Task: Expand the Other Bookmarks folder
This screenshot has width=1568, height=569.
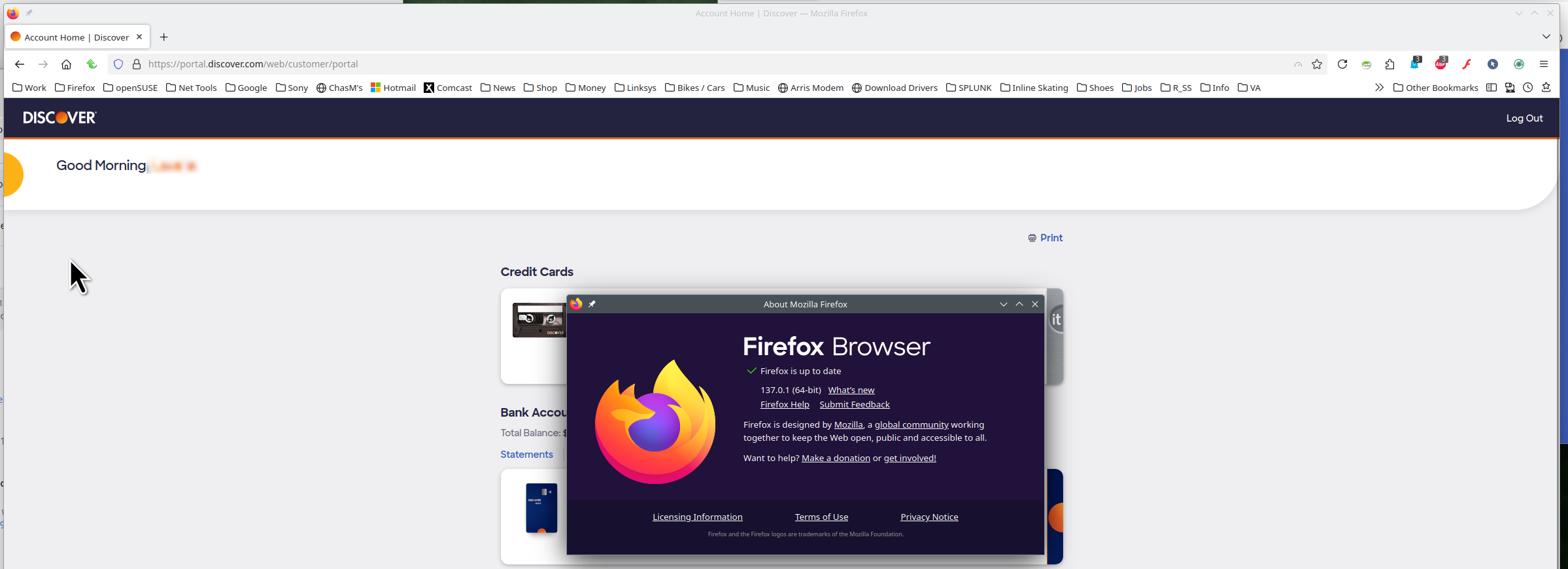Action: point(1436,88)
